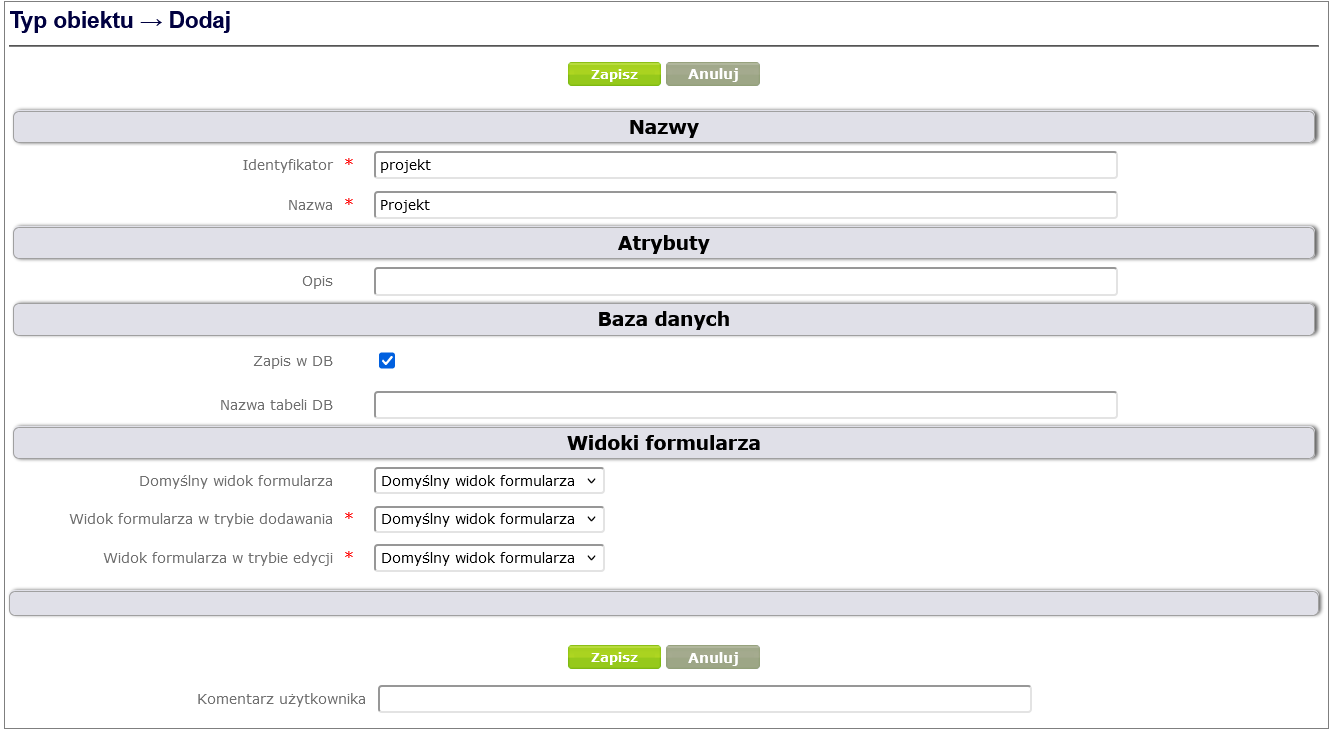Expand Widok formularza w trybie dodawania dropdown
The image size is (1331, 731).
click(x=489, y=519)
